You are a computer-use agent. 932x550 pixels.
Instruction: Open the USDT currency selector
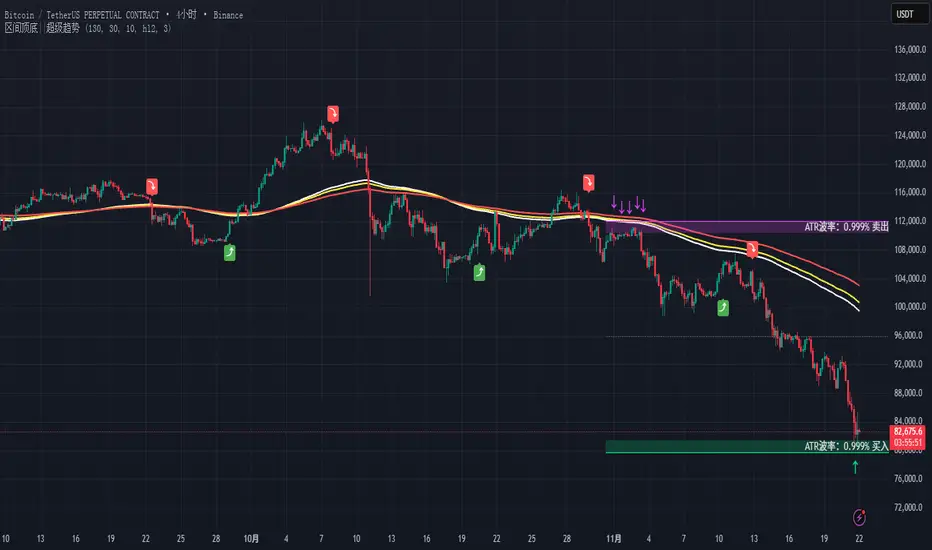point(909,14)
